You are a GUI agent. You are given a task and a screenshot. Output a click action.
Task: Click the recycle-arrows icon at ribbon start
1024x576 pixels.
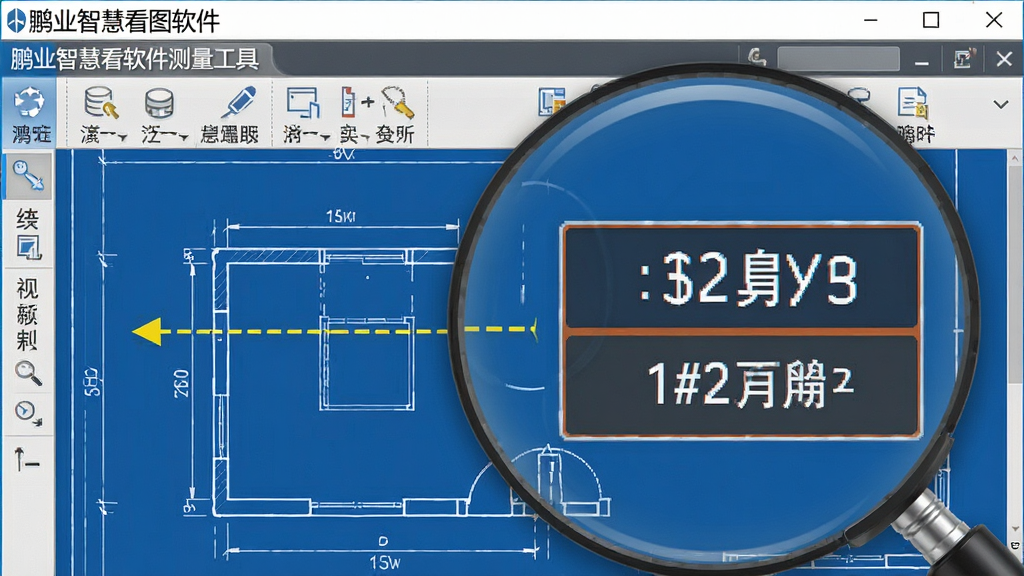coord(29,103)
